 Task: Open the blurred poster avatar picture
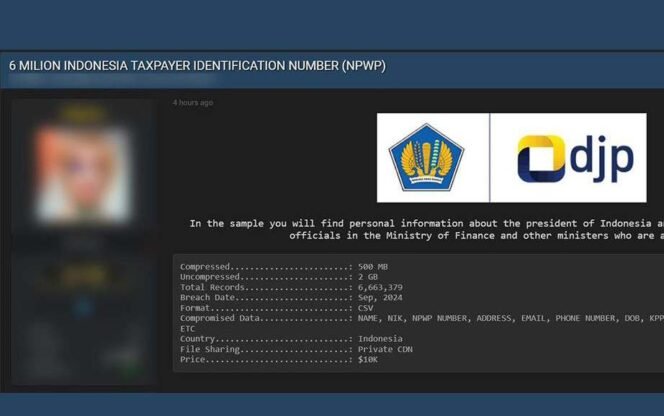point(84,165)
